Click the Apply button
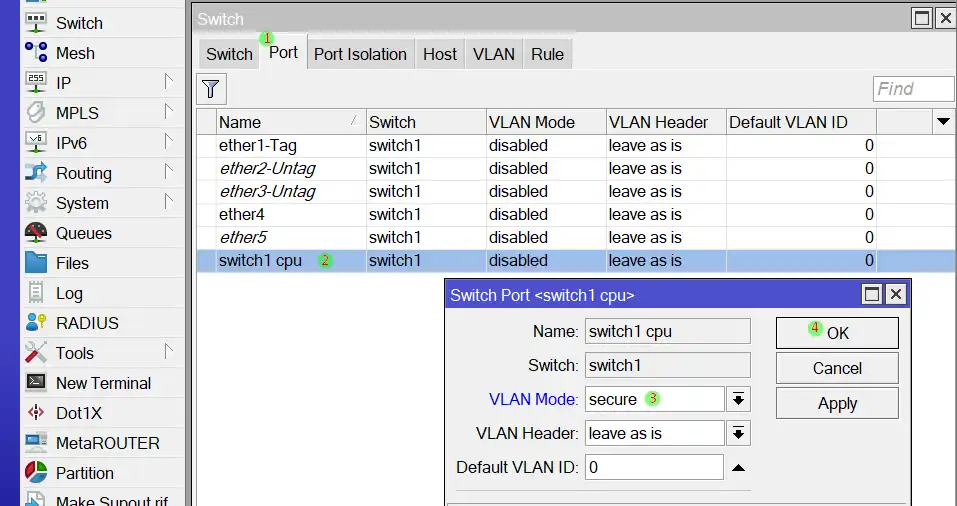 tap(837, 404)
